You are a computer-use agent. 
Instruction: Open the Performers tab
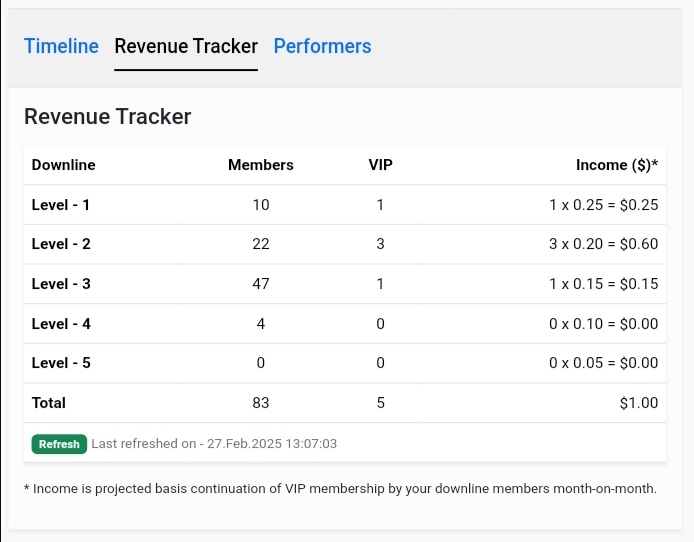pos(322,46)
